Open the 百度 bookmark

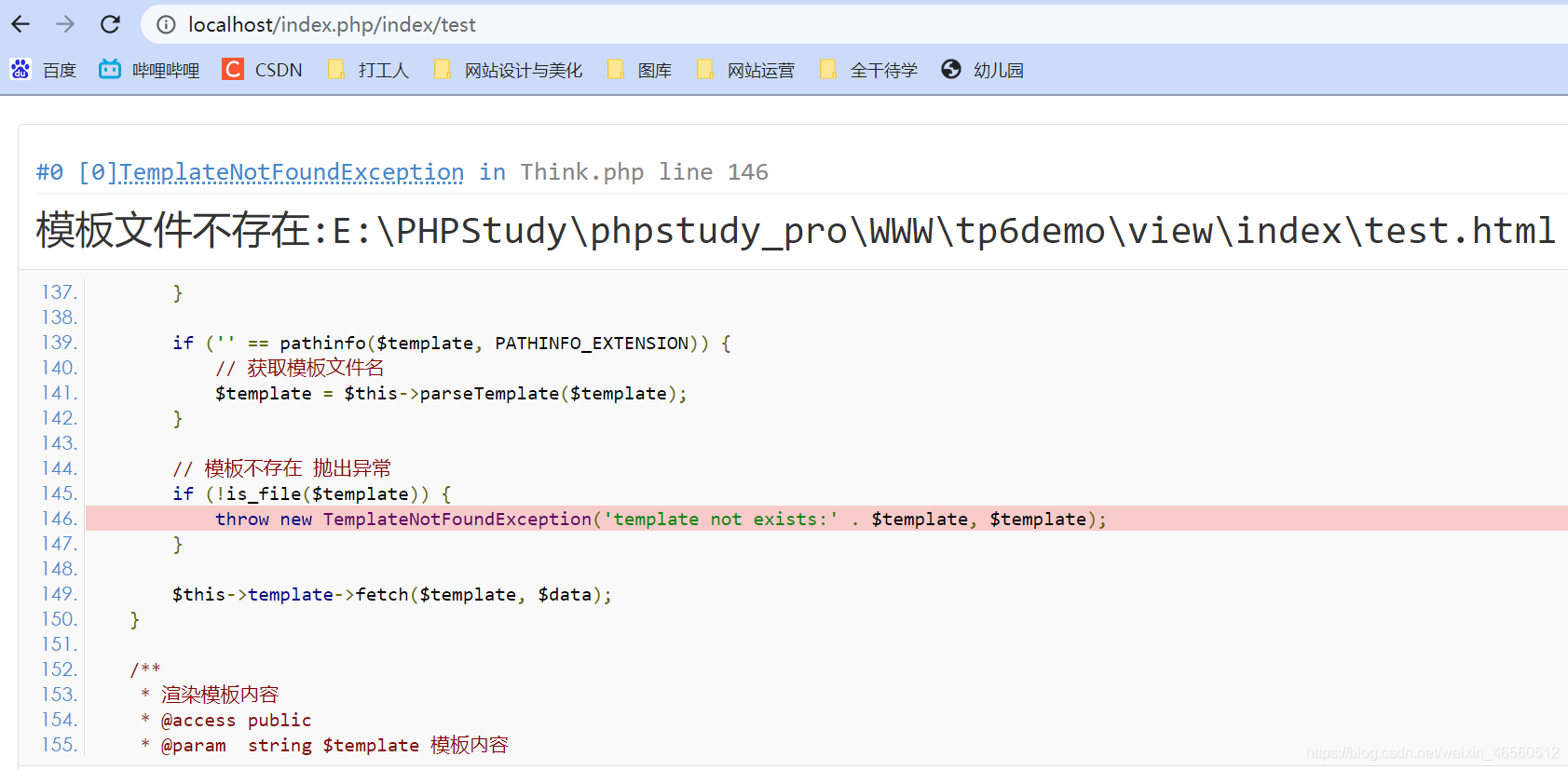[x=43, y=70]
